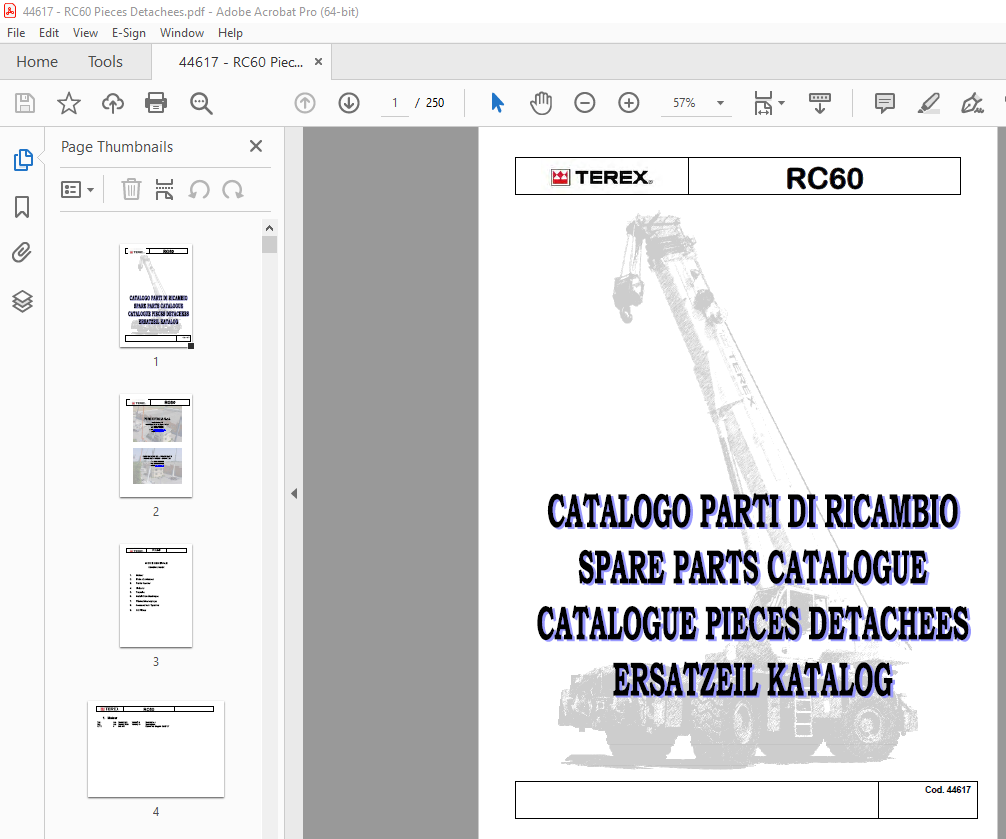Open the Attachments paperclip panel
Viewport: 1006px width, 839px height.
tap(22, 253)
